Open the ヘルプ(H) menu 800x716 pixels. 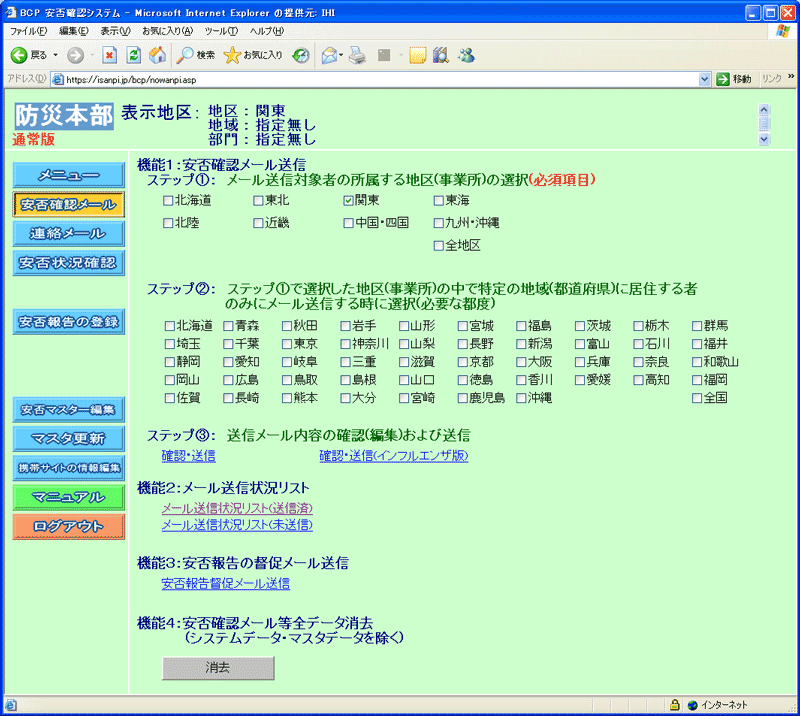point(267,31)
